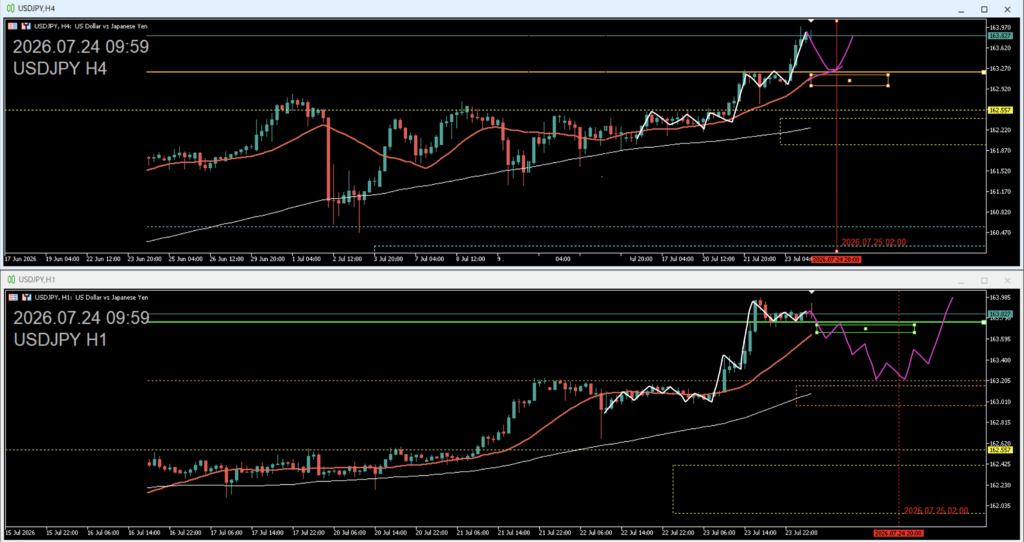Select the orange rectangle's top-right corner handle in H4
Viewport: 1024px width, 542px height.
click(888, 75)
